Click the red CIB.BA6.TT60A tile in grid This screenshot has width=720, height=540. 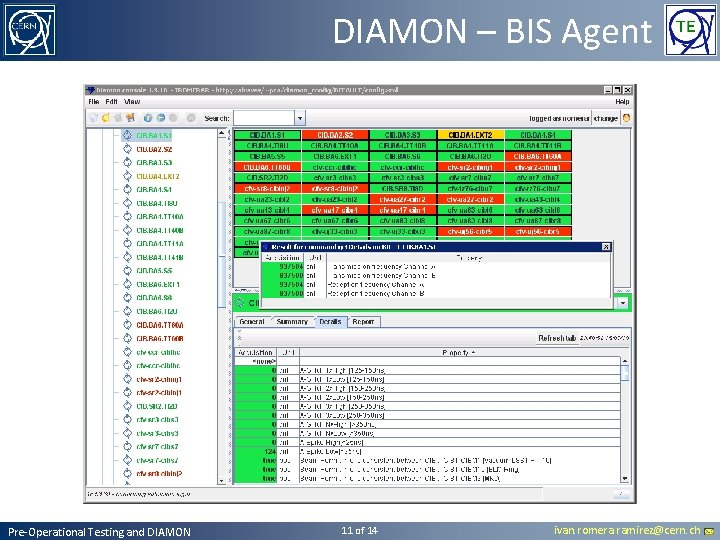(x=538, y=157)
